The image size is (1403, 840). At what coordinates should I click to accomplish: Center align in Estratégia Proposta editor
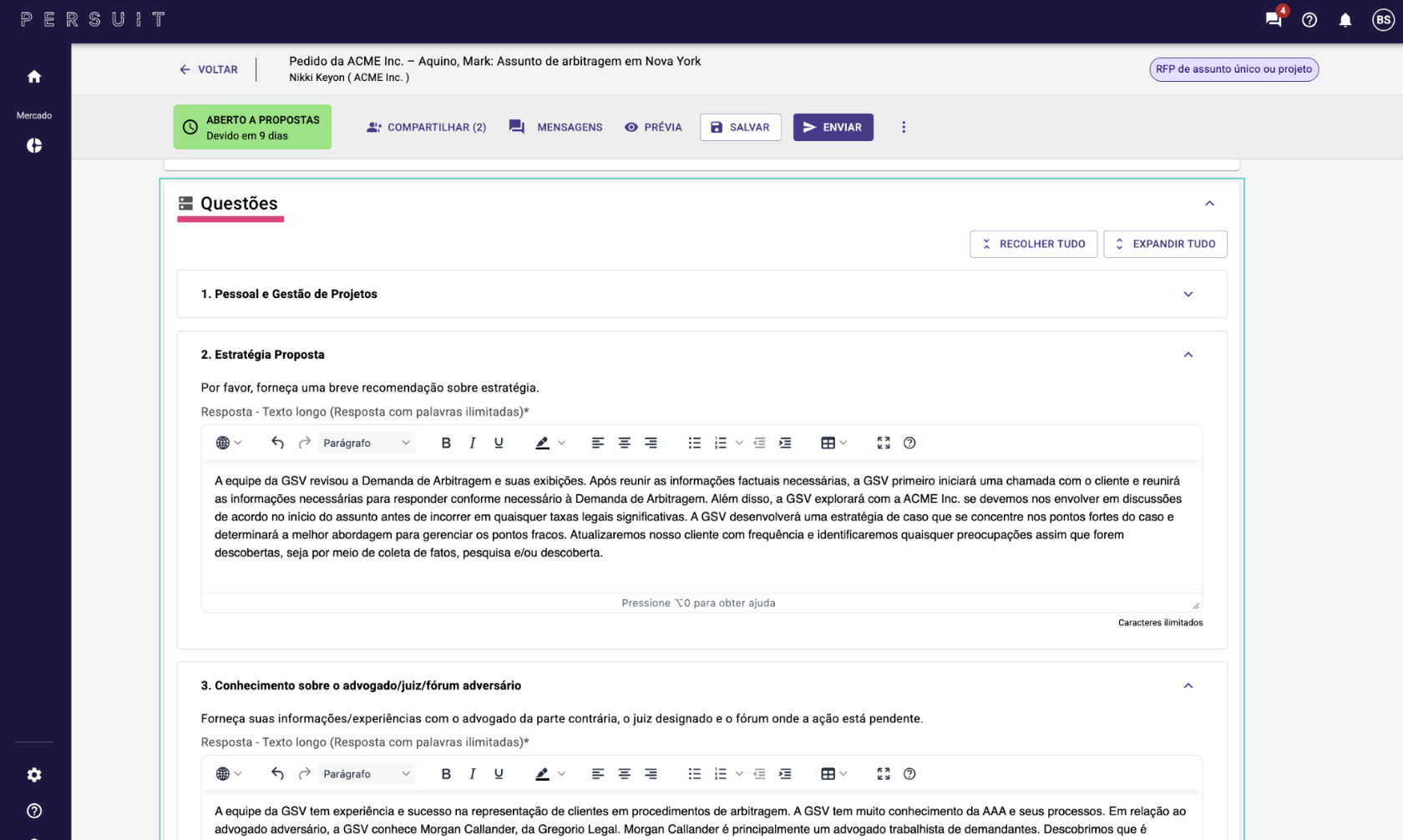(625, 443)
